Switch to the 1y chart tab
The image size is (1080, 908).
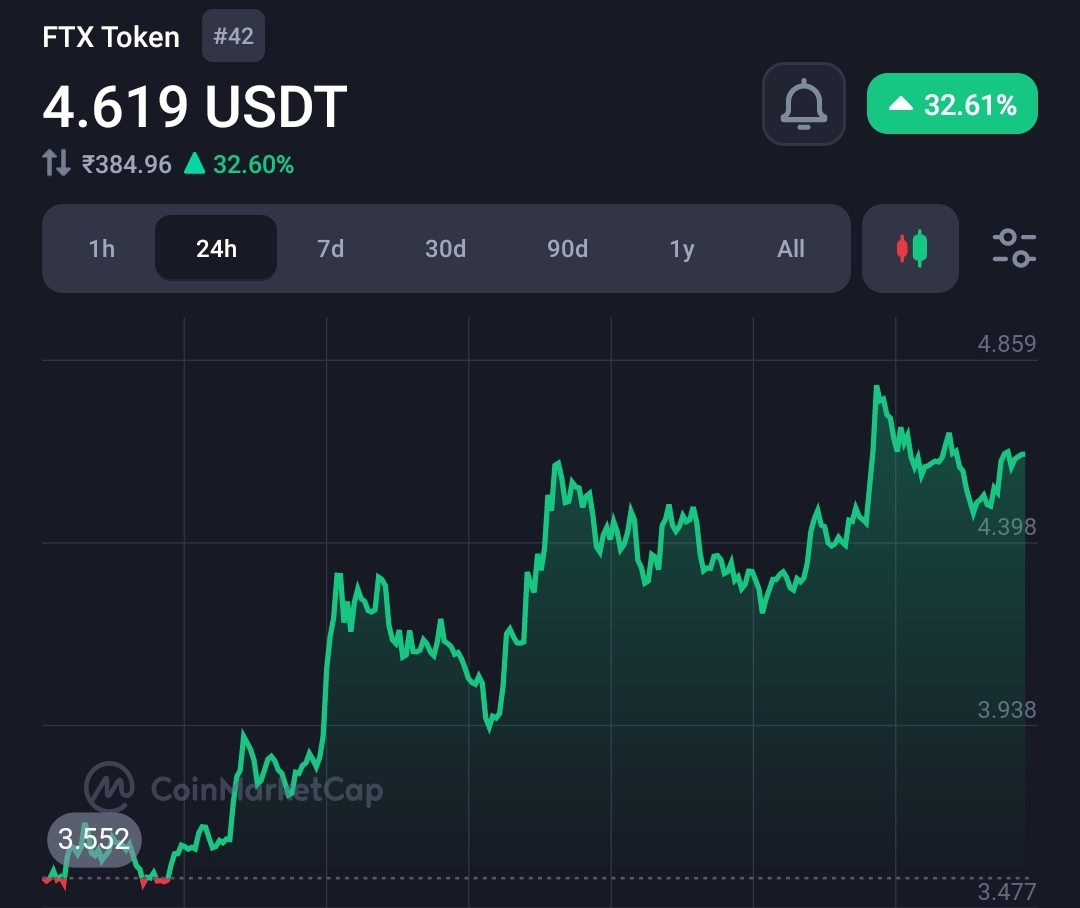point(682,248)
